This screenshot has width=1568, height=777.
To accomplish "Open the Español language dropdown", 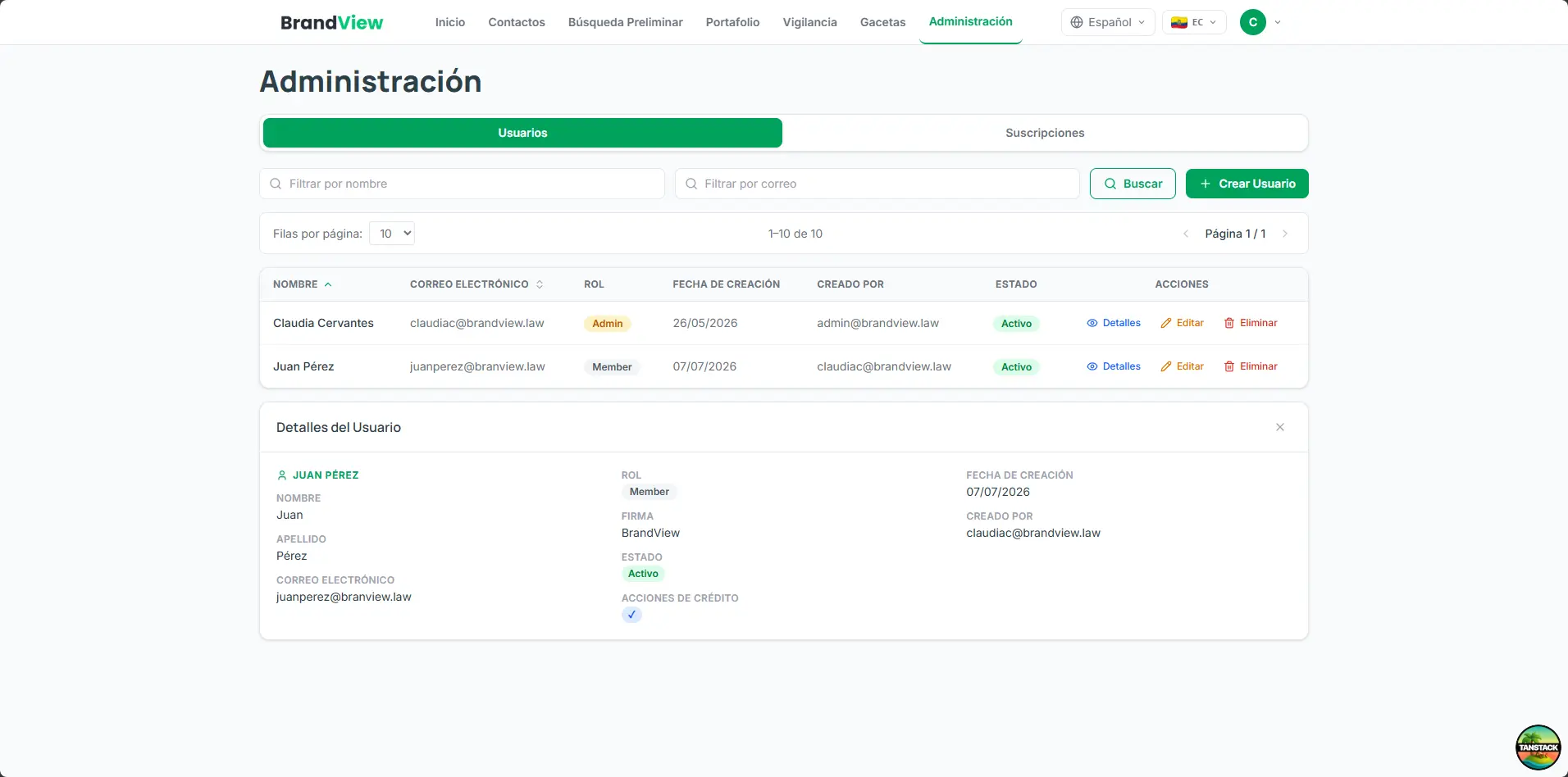I will (1108, 22).
